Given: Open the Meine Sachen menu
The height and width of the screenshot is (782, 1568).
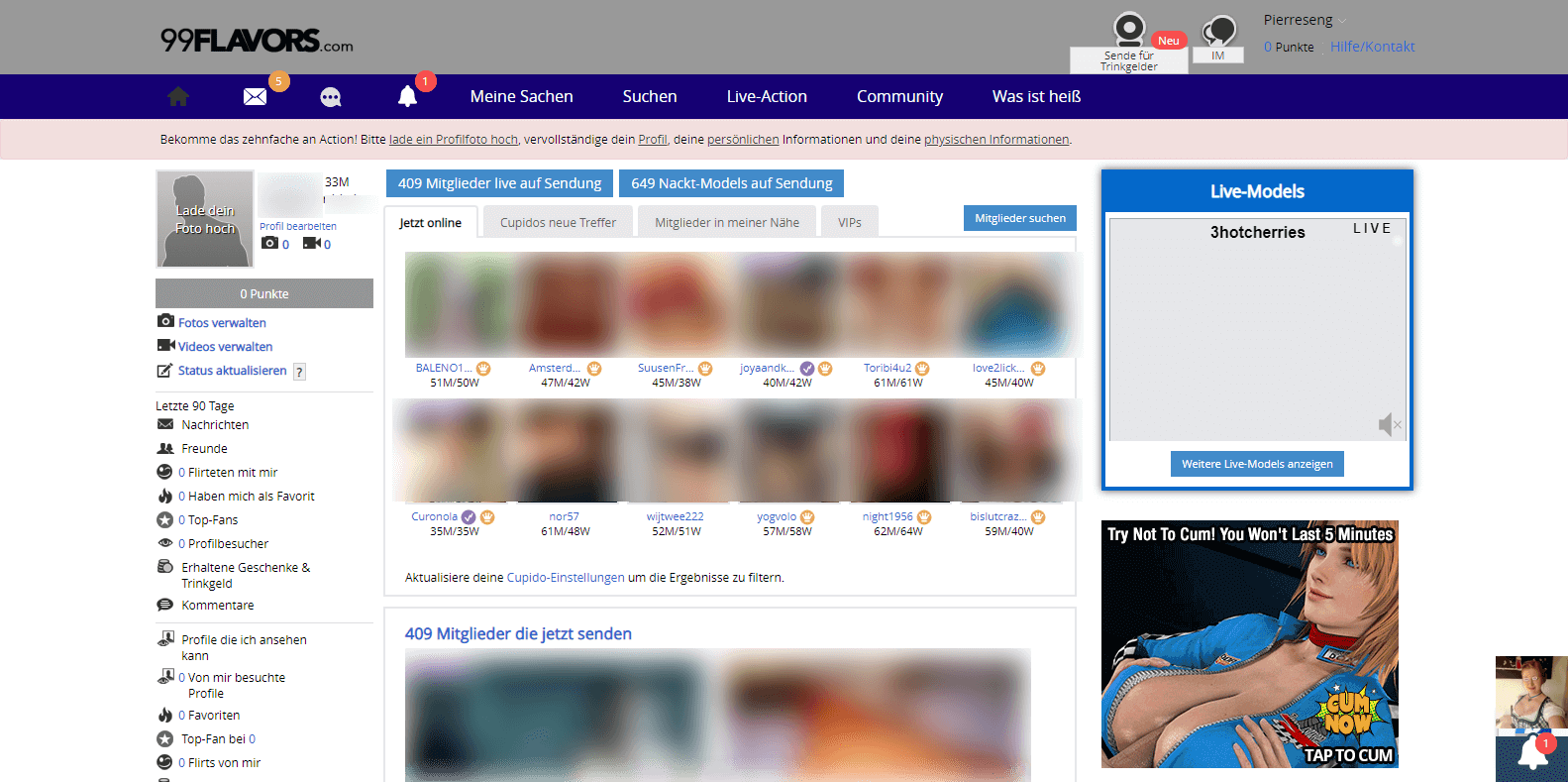Looking at the screenshot, I should pyautogui.click(x=521, y=96).
